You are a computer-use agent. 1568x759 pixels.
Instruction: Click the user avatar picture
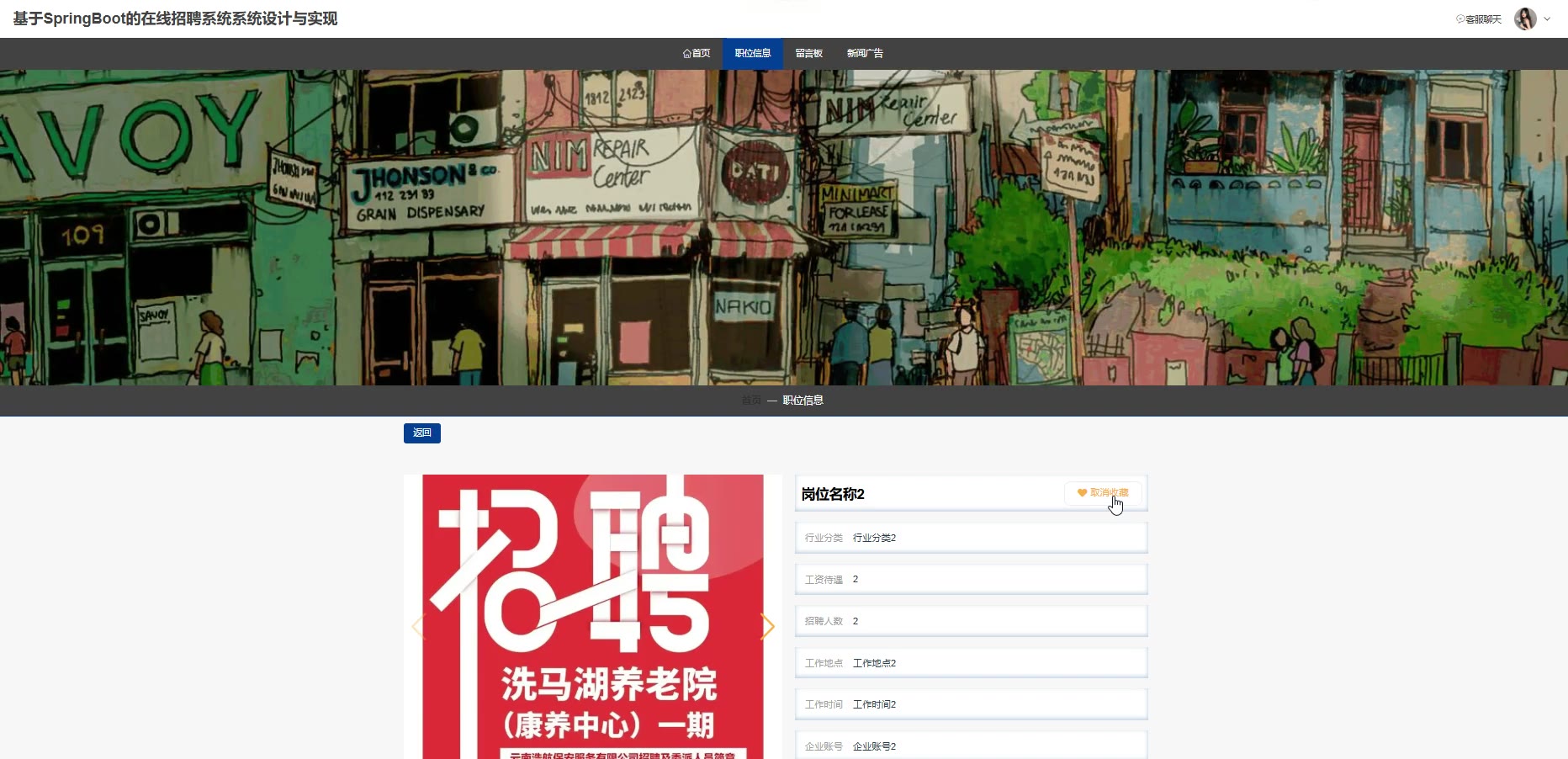(x=1525, y=19)
